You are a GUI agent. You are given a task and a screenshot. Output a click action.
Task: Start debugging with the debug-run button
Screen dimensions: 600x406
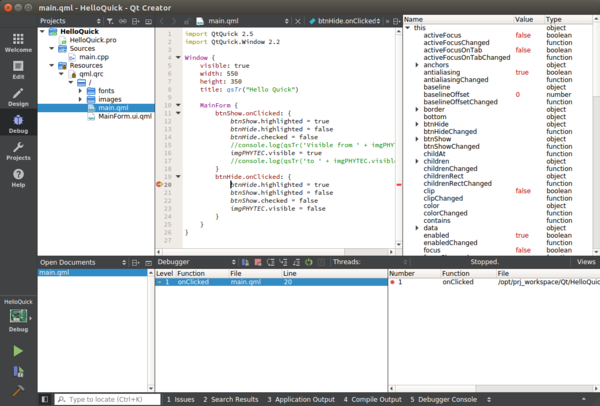pyautogui.click(x=18, y=371)
